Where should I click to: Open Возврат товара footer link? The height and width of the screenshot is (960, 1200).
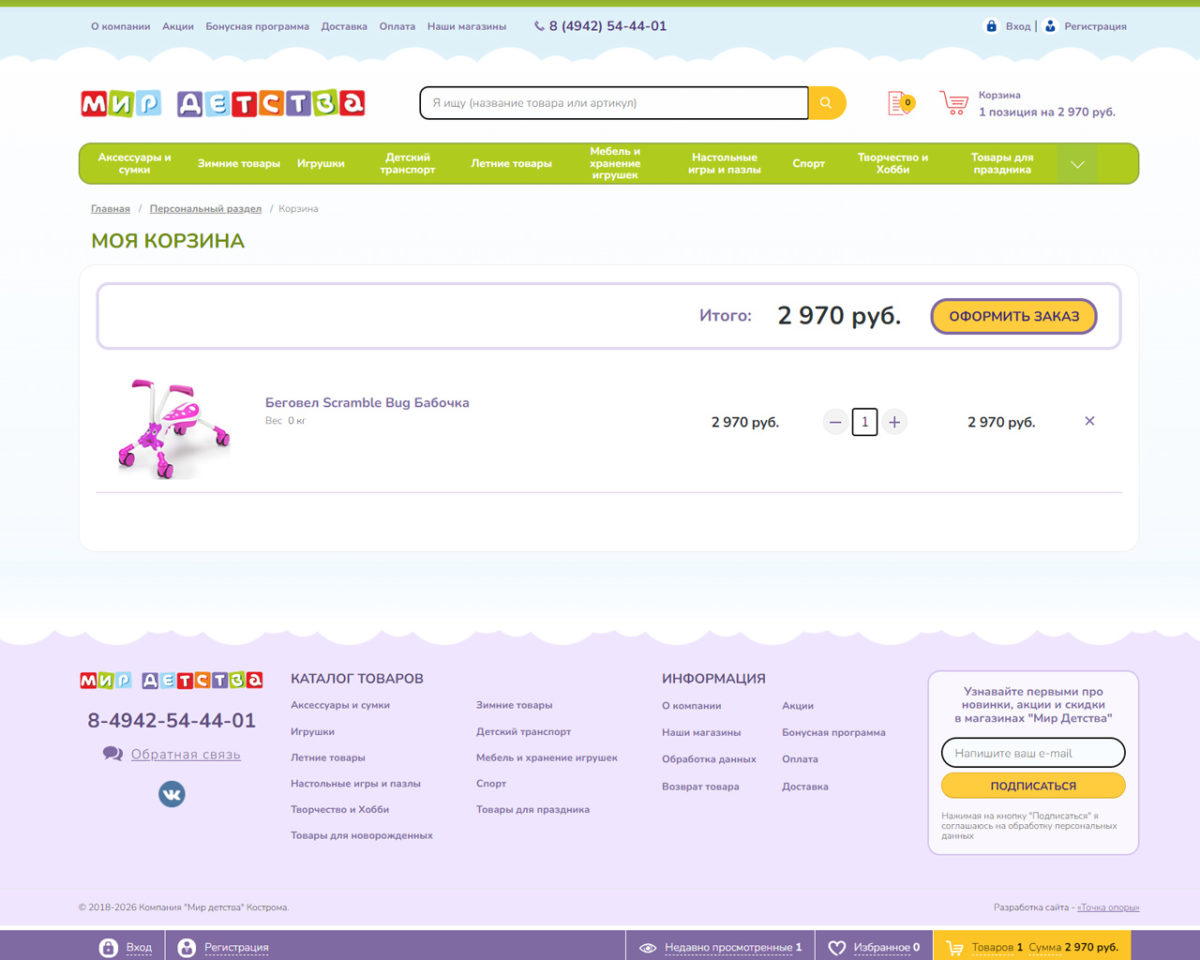(x=700, y=787)
